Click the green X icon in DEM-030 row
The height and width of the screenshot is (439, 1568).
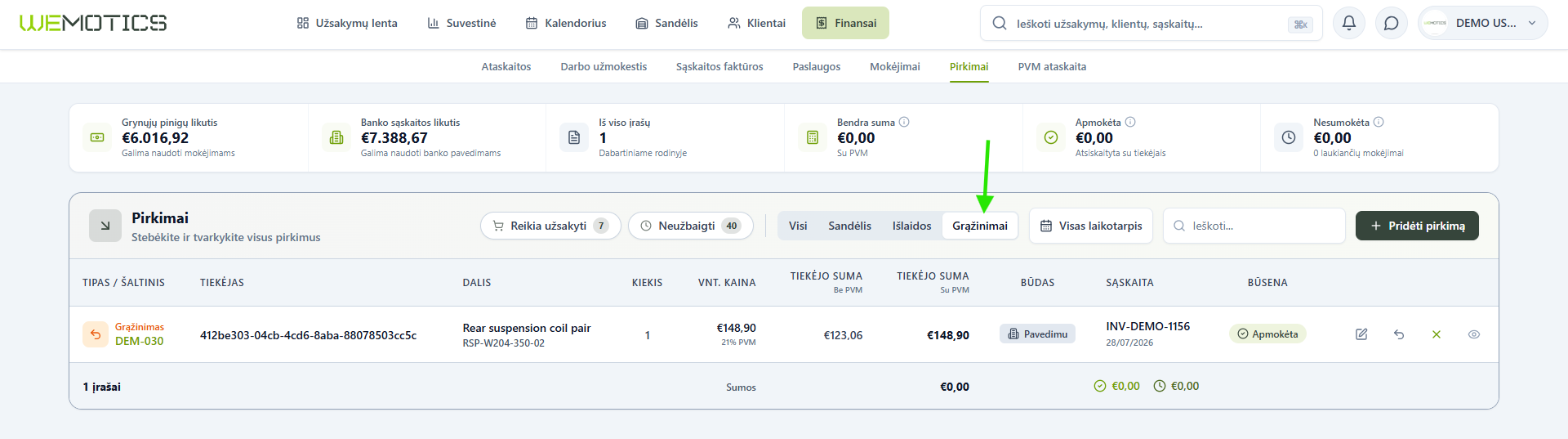click(x=1437, y=334)
